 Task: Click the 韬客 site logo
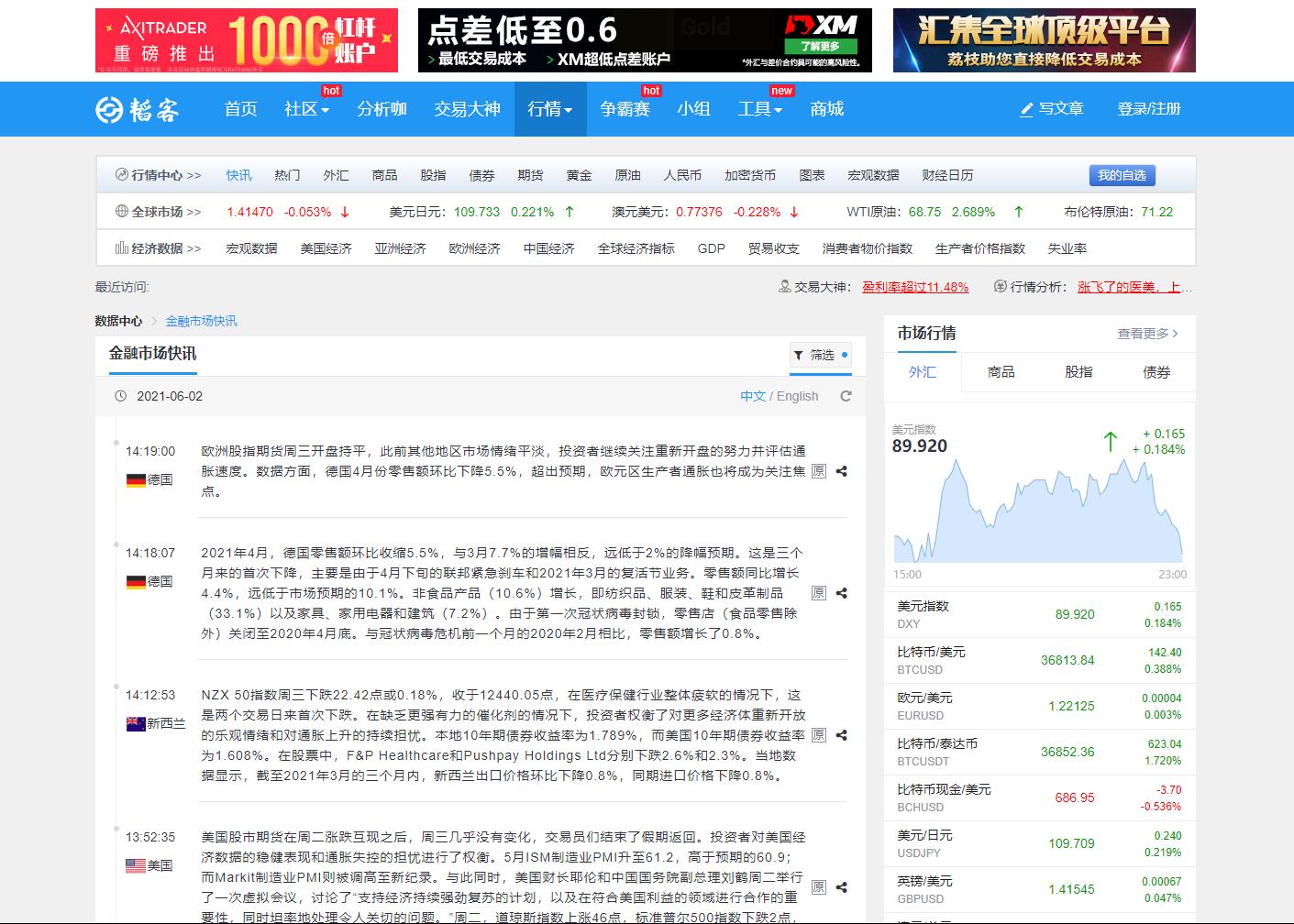[138, 109]
